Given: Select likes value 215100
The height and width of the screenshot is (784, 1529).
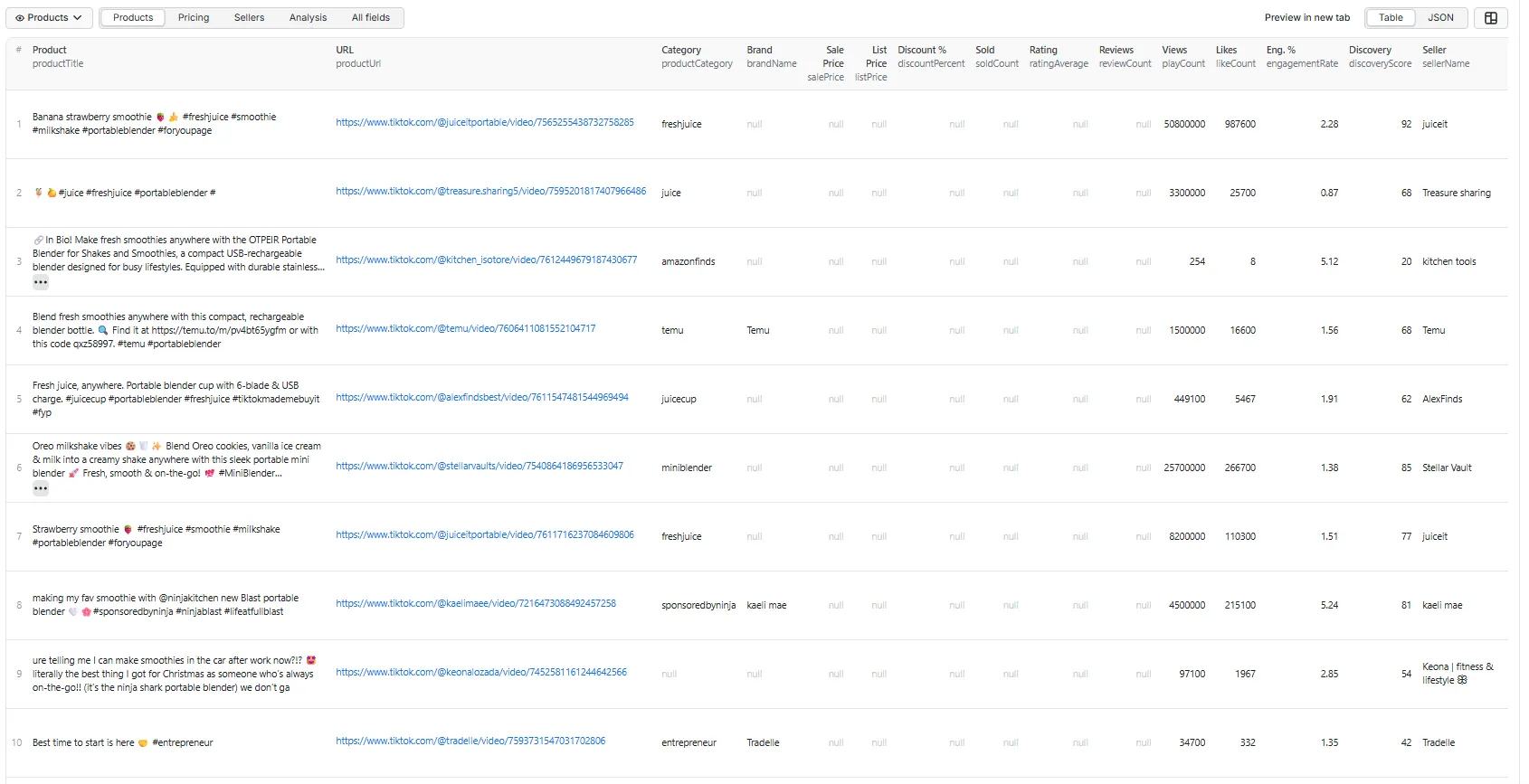Looking at the screenshot, I should click(x=1239, y=605).
